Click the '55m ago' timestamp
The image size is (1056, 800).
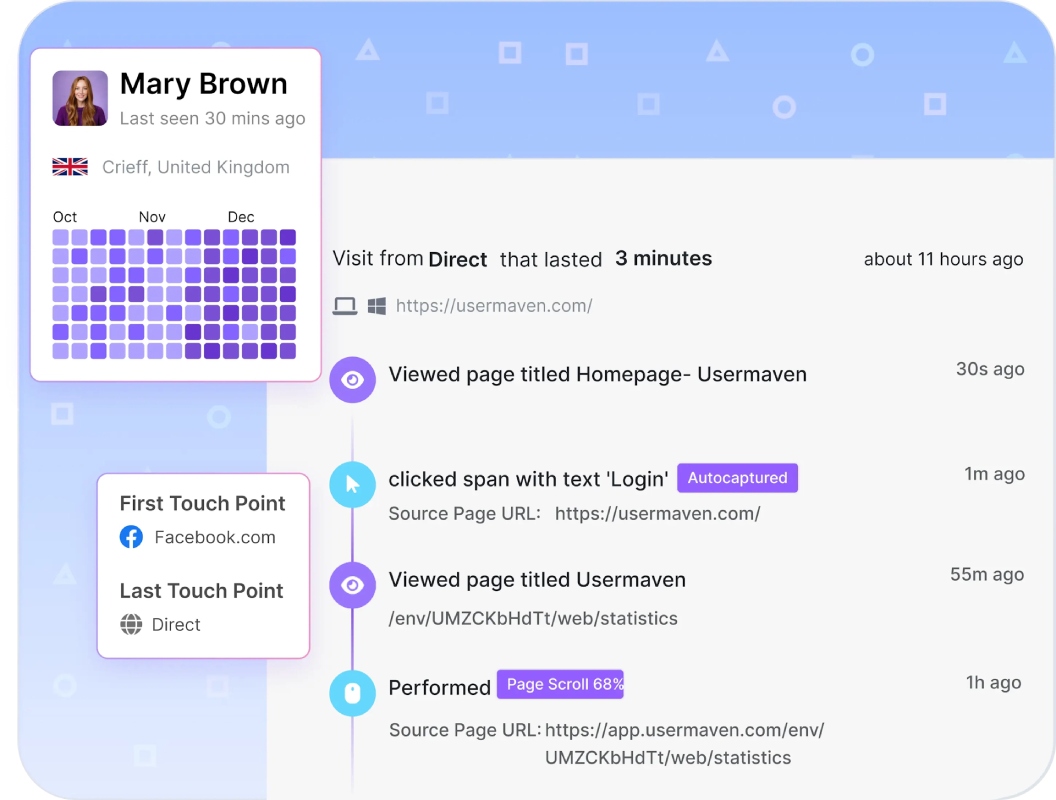pos(987,574)
